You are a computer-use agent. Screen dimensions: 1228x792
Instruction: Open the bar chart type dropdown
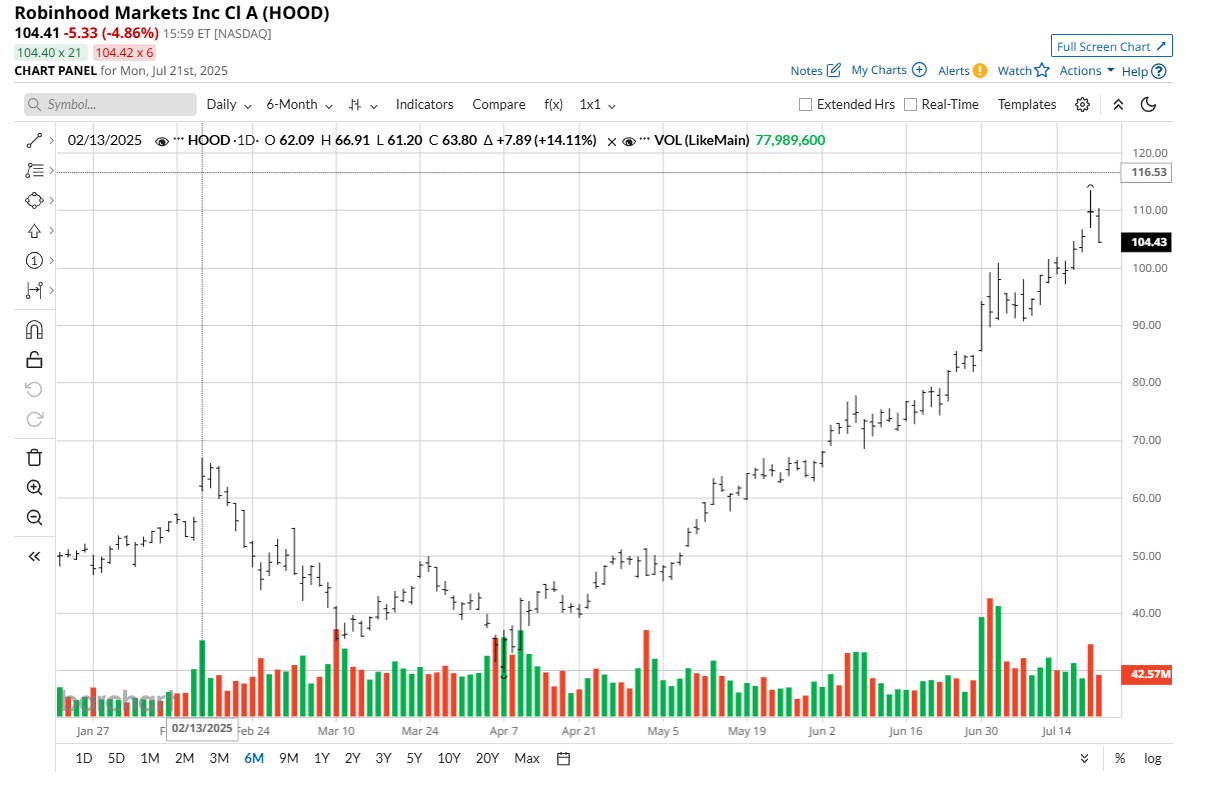point(364,104)
